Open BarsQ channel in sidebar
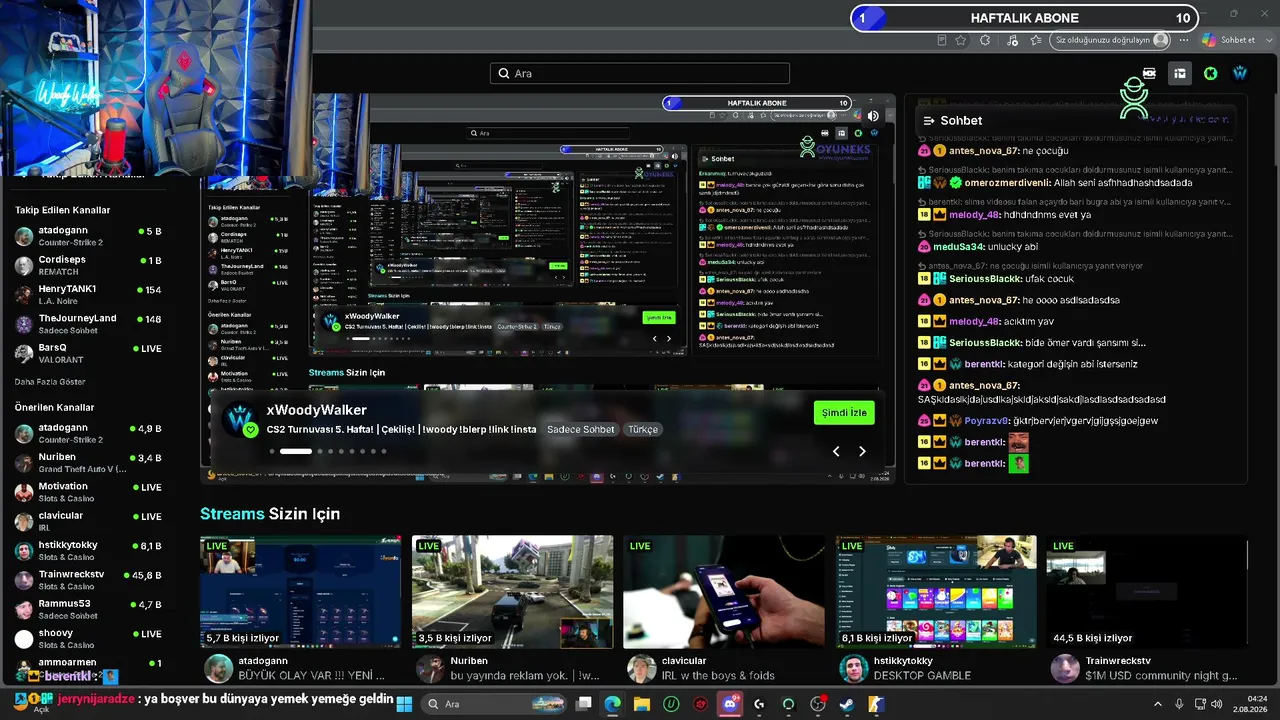 click(88, 353)
